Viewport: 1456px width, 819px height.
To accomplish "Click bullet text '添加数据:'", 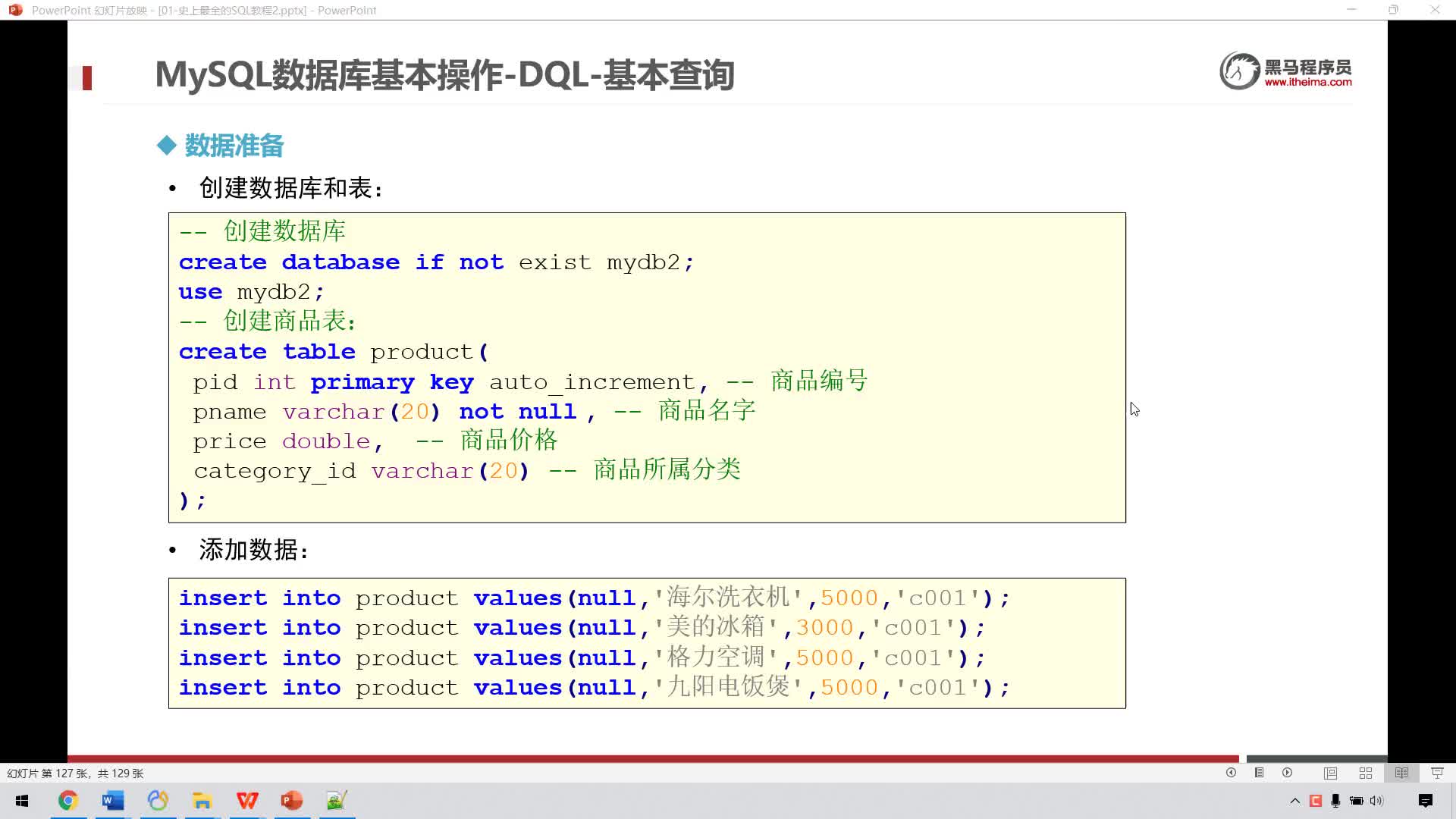I will pos(255,550).
